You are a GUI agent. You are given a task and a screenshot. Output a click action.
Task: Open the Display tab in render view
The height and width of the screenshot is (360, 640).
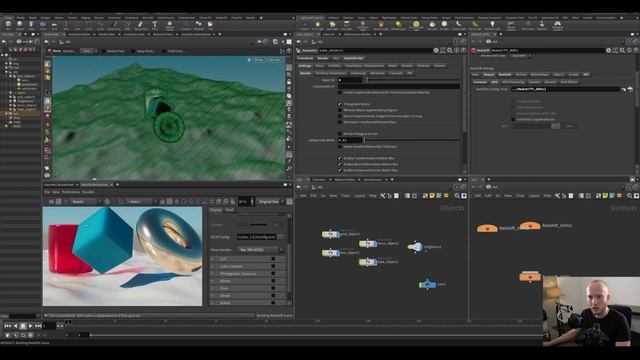pos(216,210)
